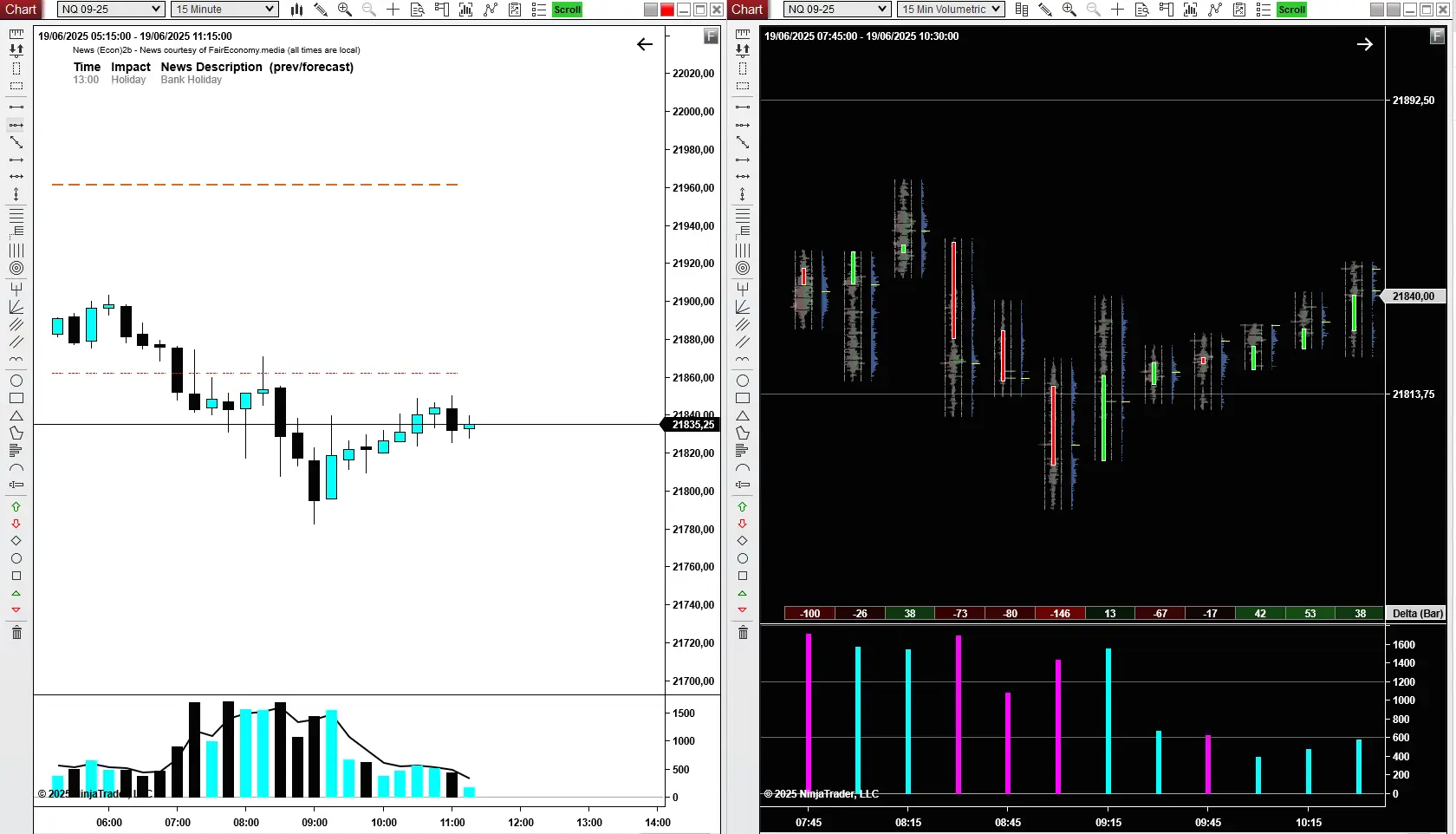The image size is (1456, 834).
Task: Toggle the Scroll button on the left chart
Action: 568,10
